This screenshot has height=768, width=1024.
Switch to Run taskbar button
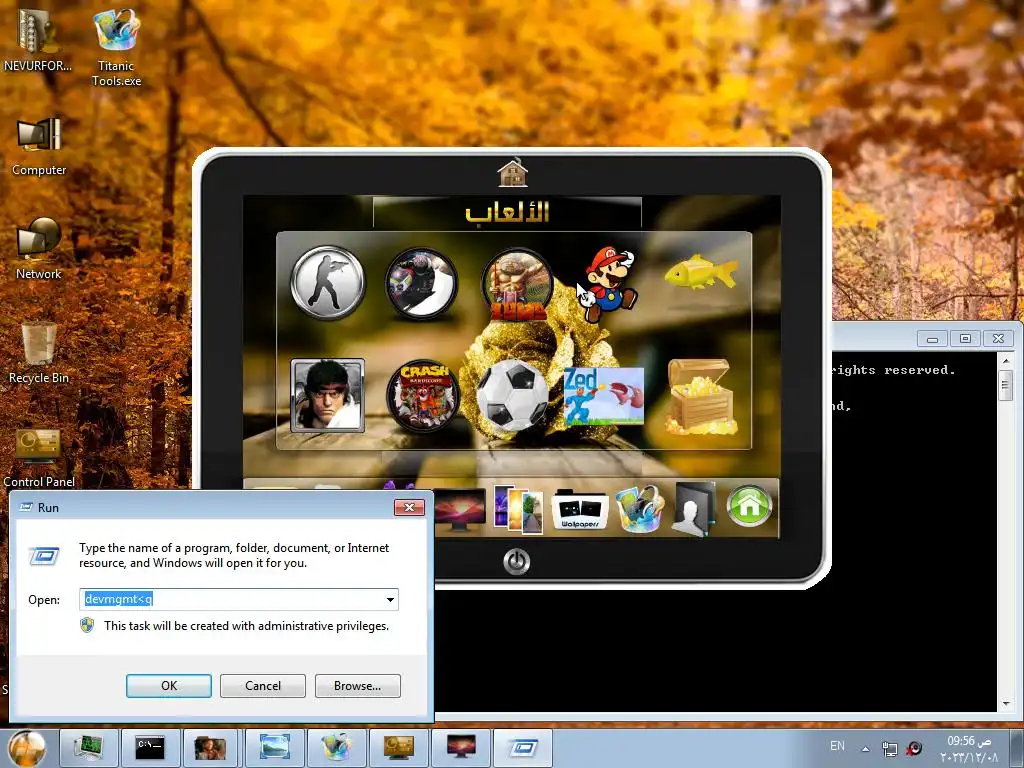523,748
